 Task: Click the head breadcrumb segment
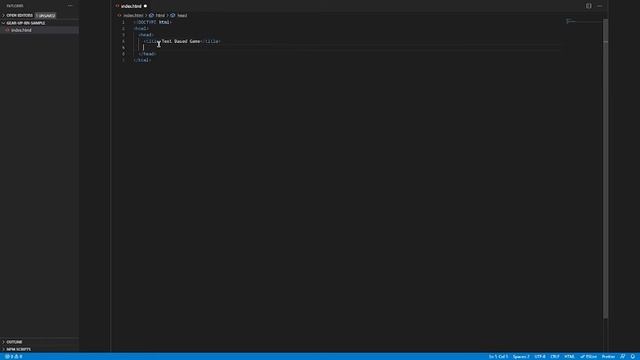click(x=182, y=16)
